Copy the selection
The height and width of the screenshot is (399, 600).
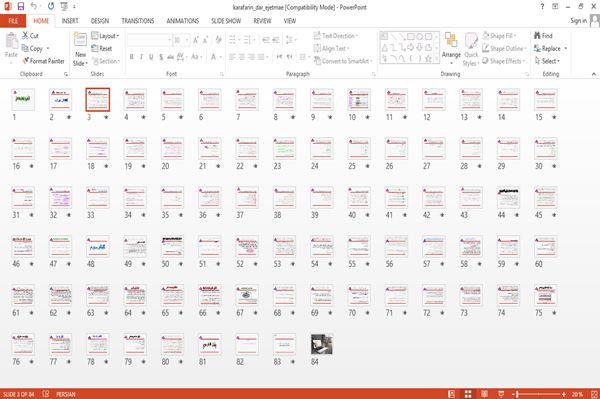(x=36, y=48)
